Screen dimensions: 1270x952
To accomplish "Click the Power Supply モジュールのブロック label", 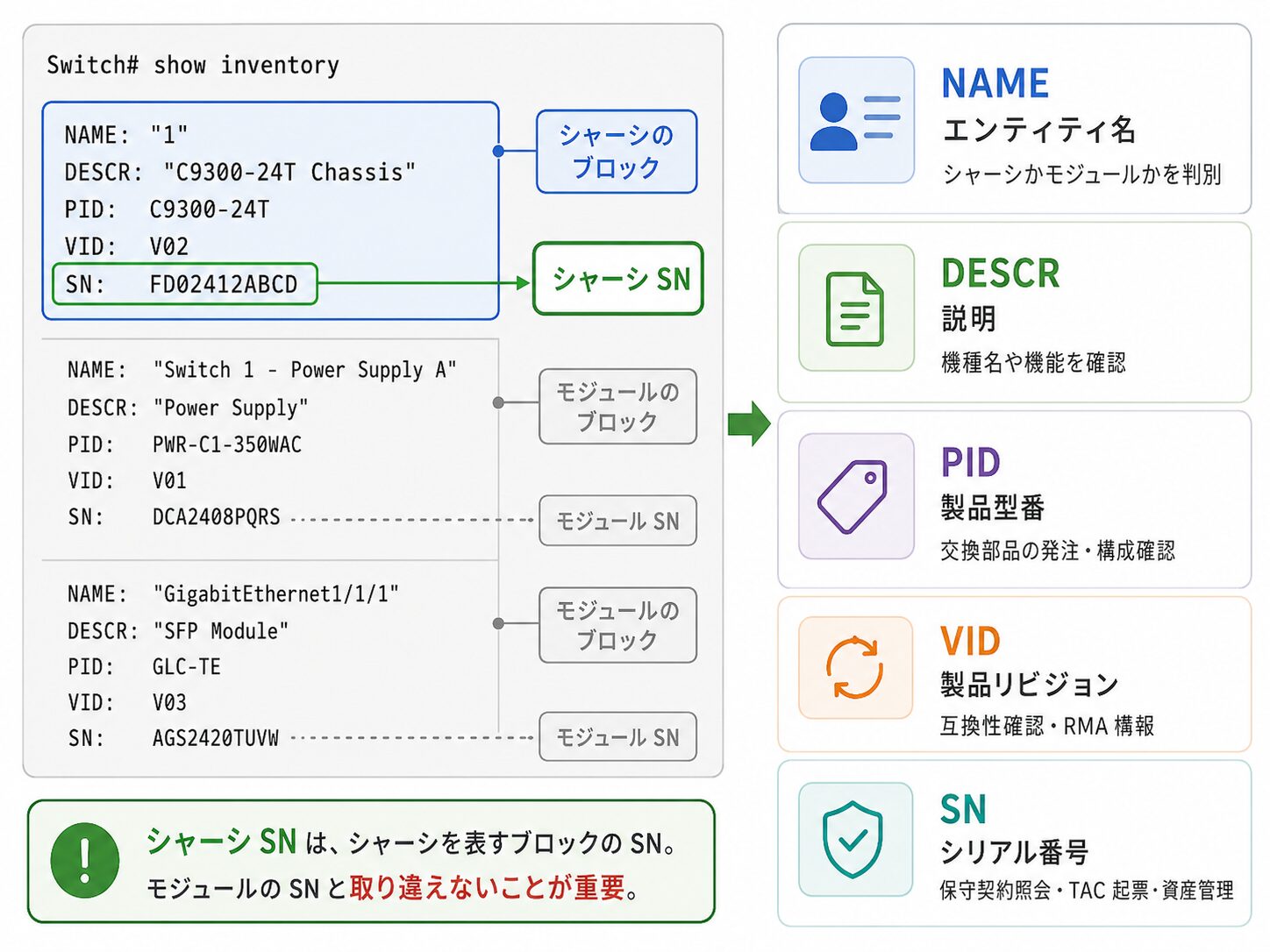I will point(618,407).
